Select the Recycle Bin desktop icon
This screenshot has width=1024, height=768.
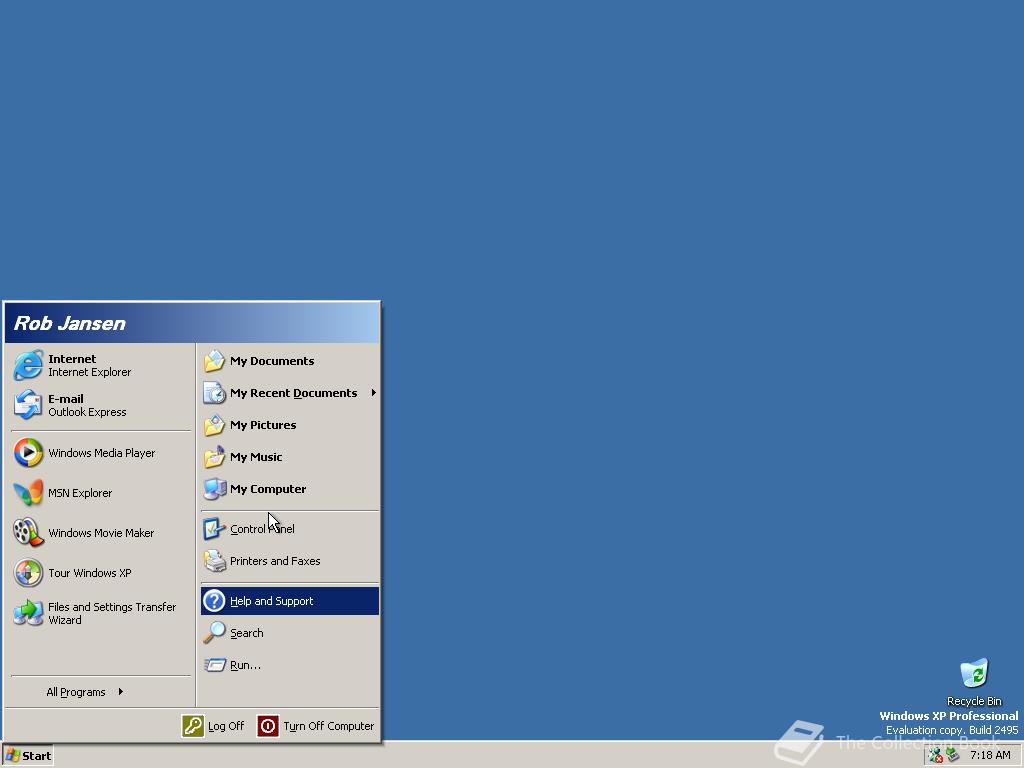point(974,674)
